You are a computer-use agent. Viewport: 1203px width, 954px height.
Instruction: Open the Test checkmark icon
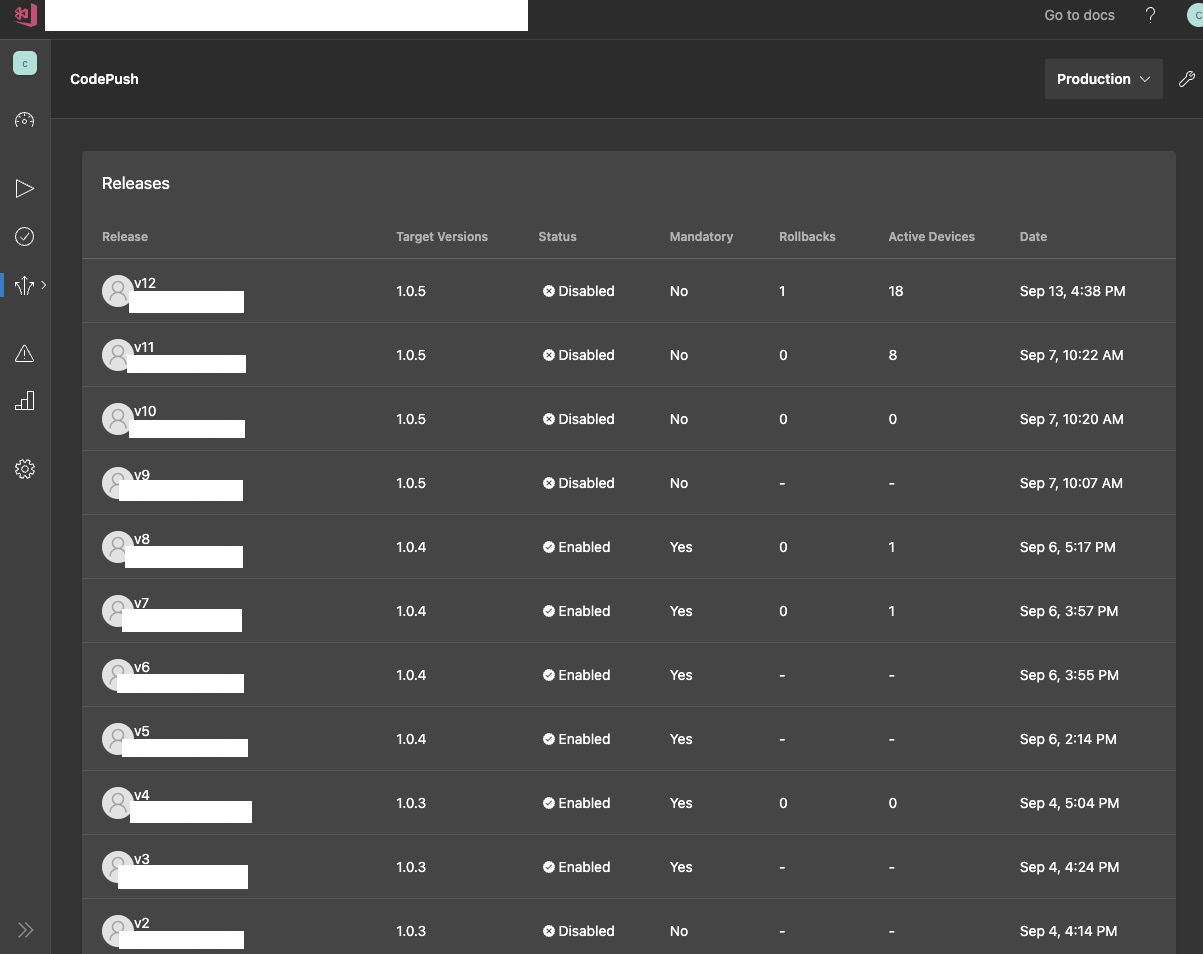[25, 236]
